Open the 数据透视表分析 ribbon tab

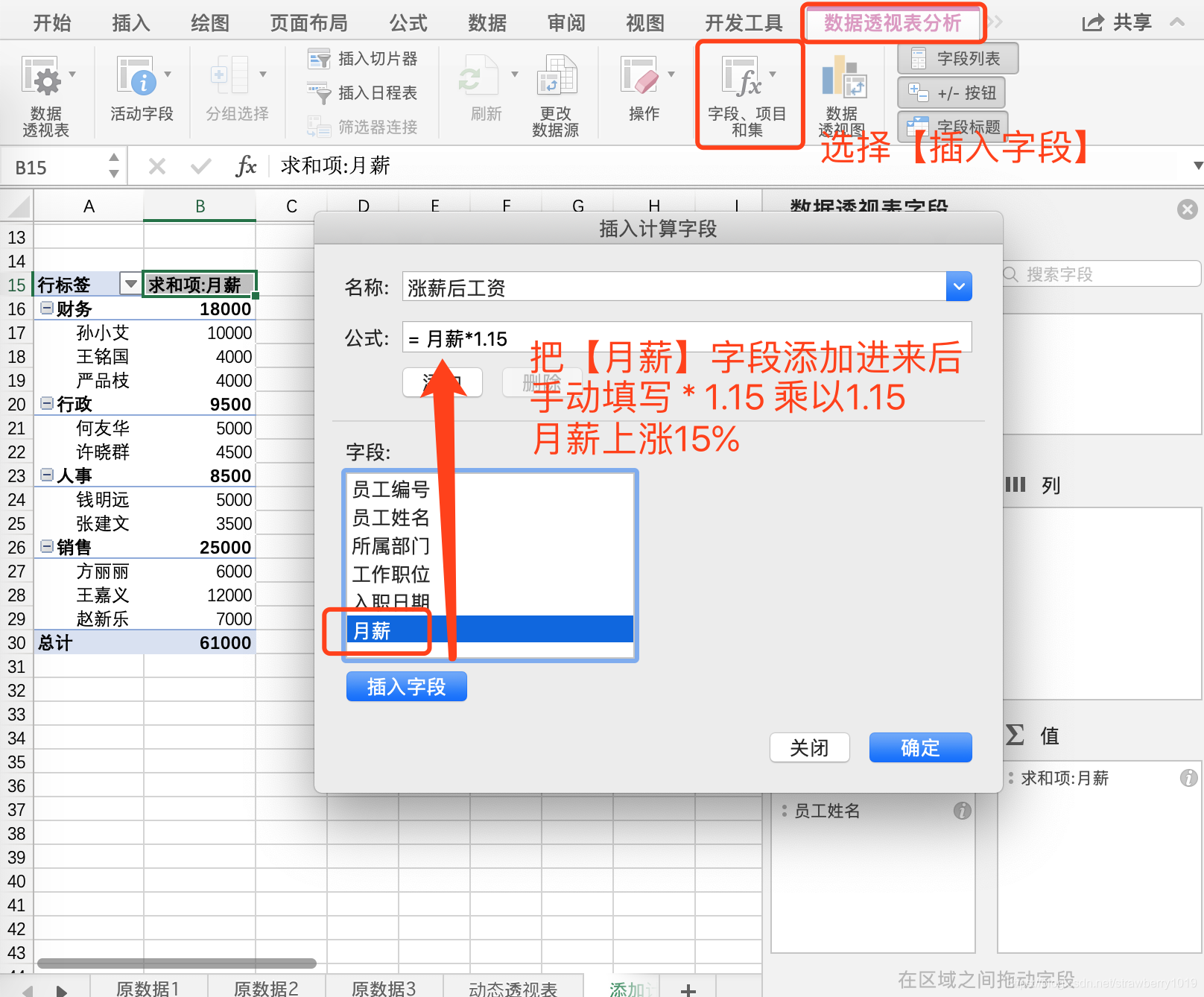pos(893,23)
